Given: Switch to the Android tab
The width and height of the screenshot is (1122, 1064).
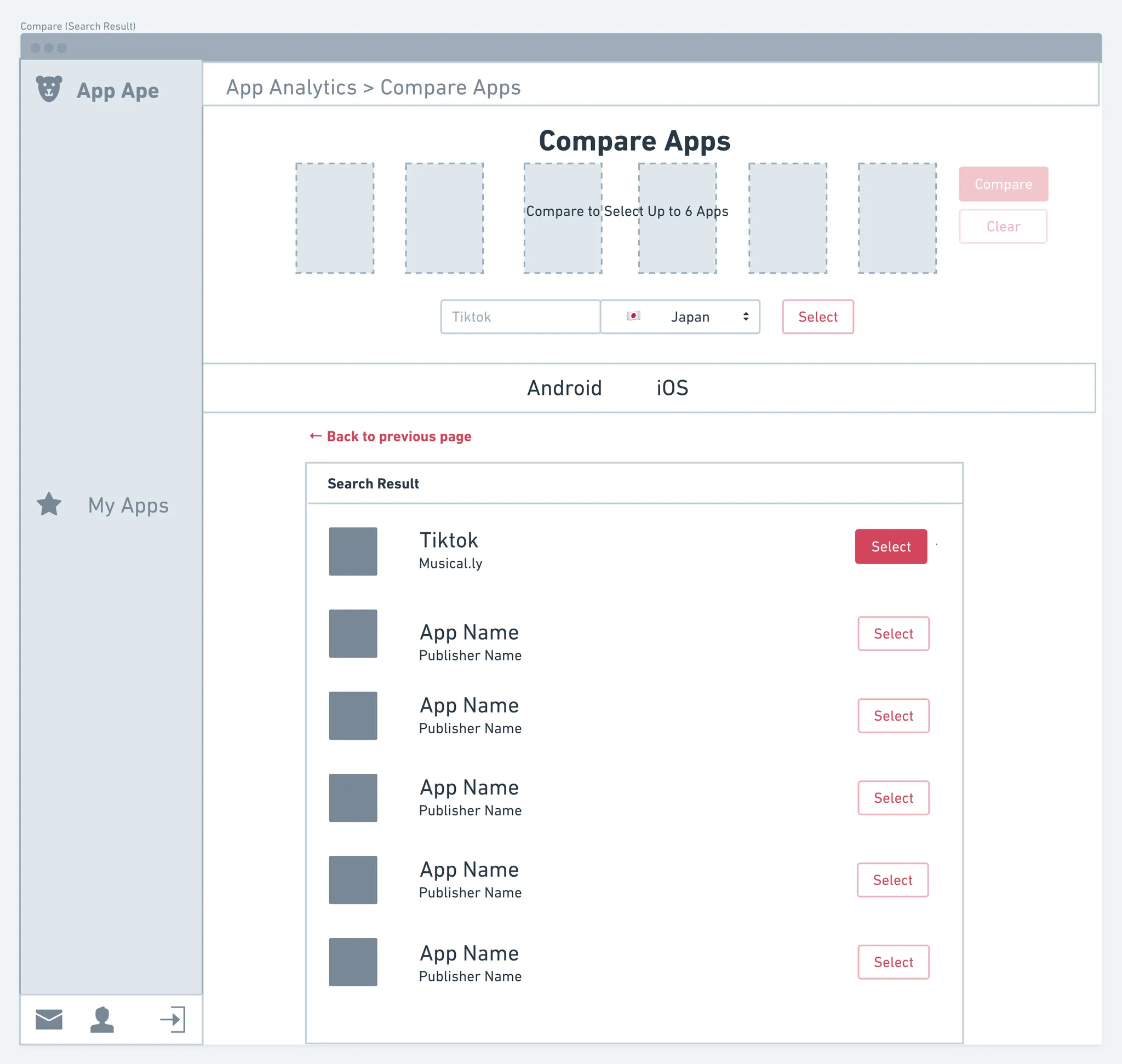Looking at the screenshot, I should (564, 388).
